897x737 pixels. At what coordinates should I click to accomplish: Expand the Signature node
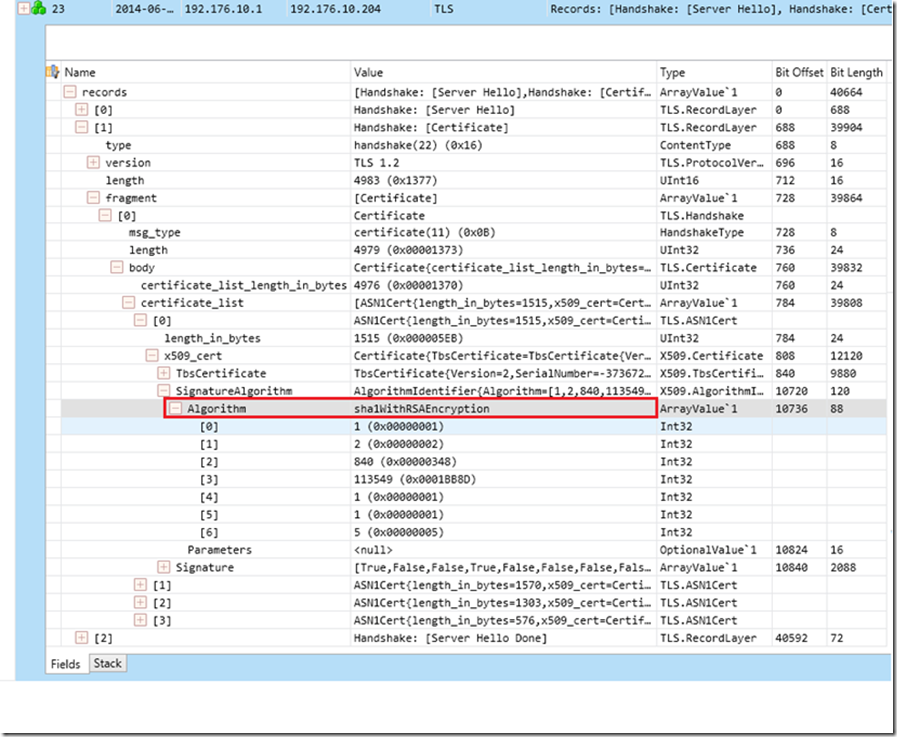pos(164,567)
